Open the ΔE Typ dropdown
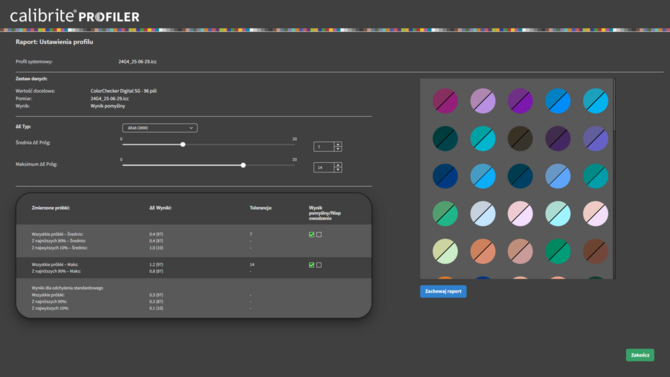The height and width of the screenshot is (377, 670). pyautogui.click(x=160, y=128)
